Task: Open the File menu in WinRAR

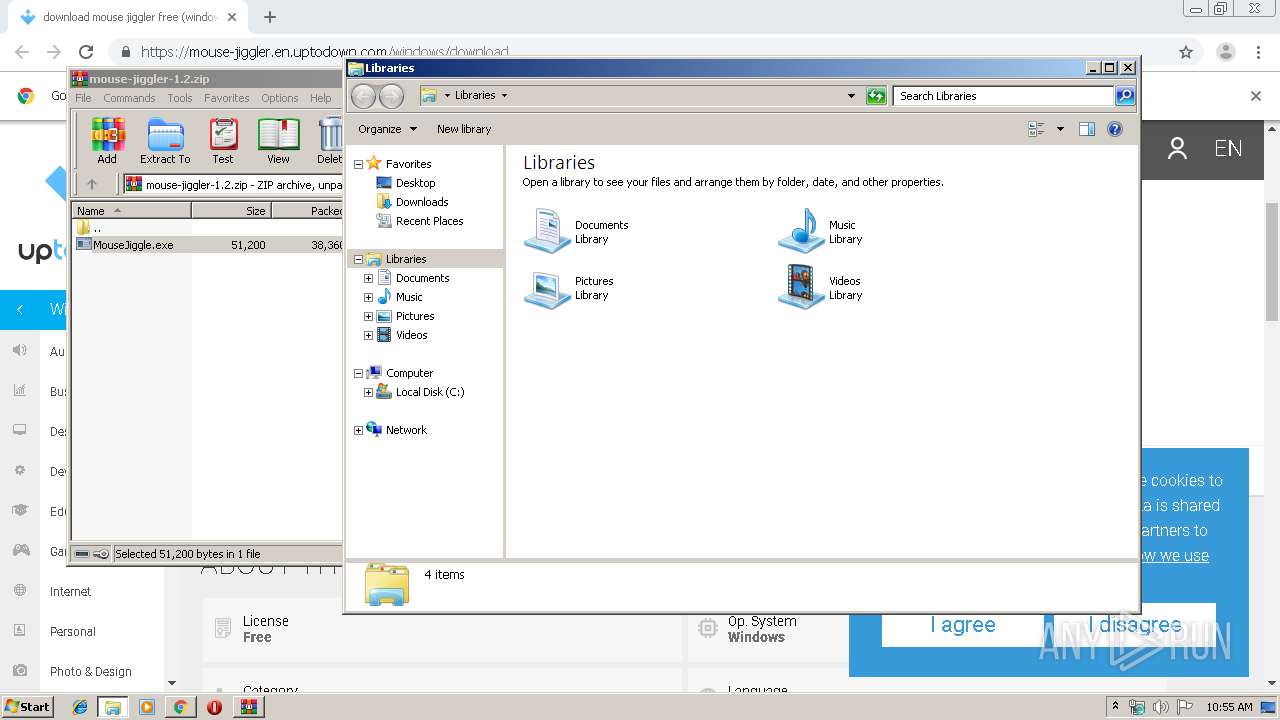Action: pos(83,98)
